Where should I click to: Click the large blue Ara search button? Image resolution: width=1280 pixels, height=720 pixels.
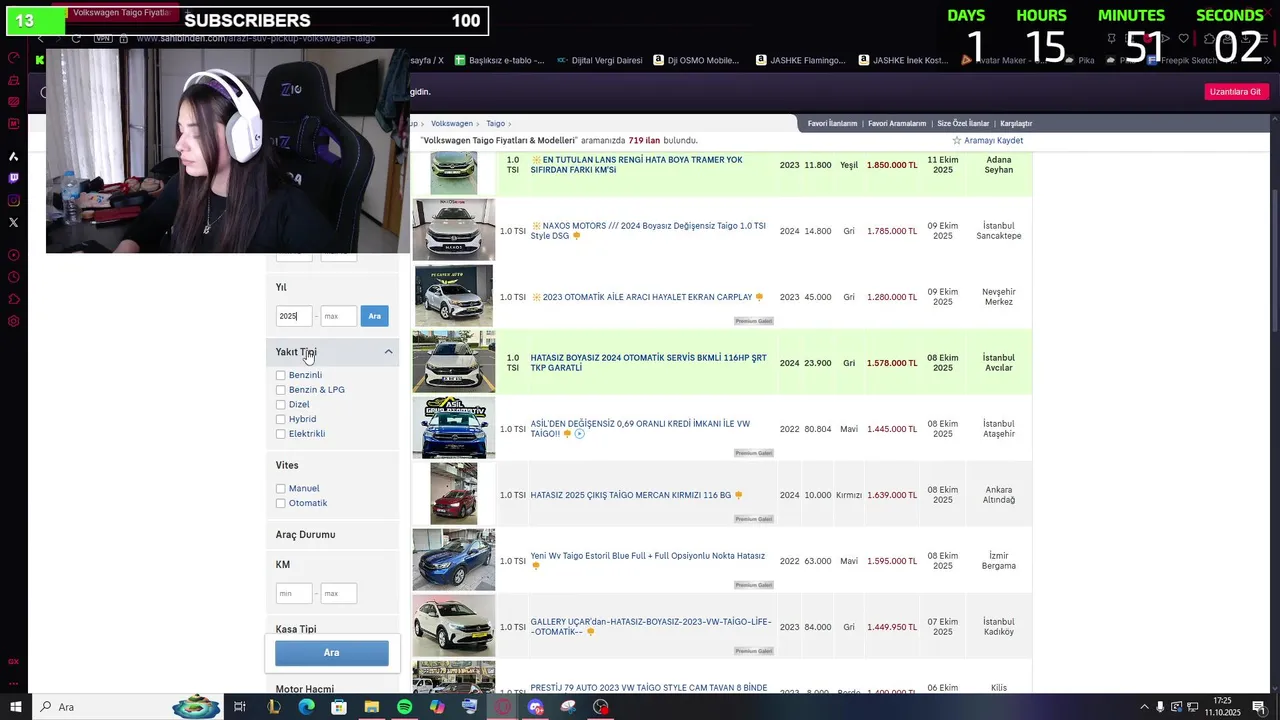pyautogui.click(x=332, y=653)
